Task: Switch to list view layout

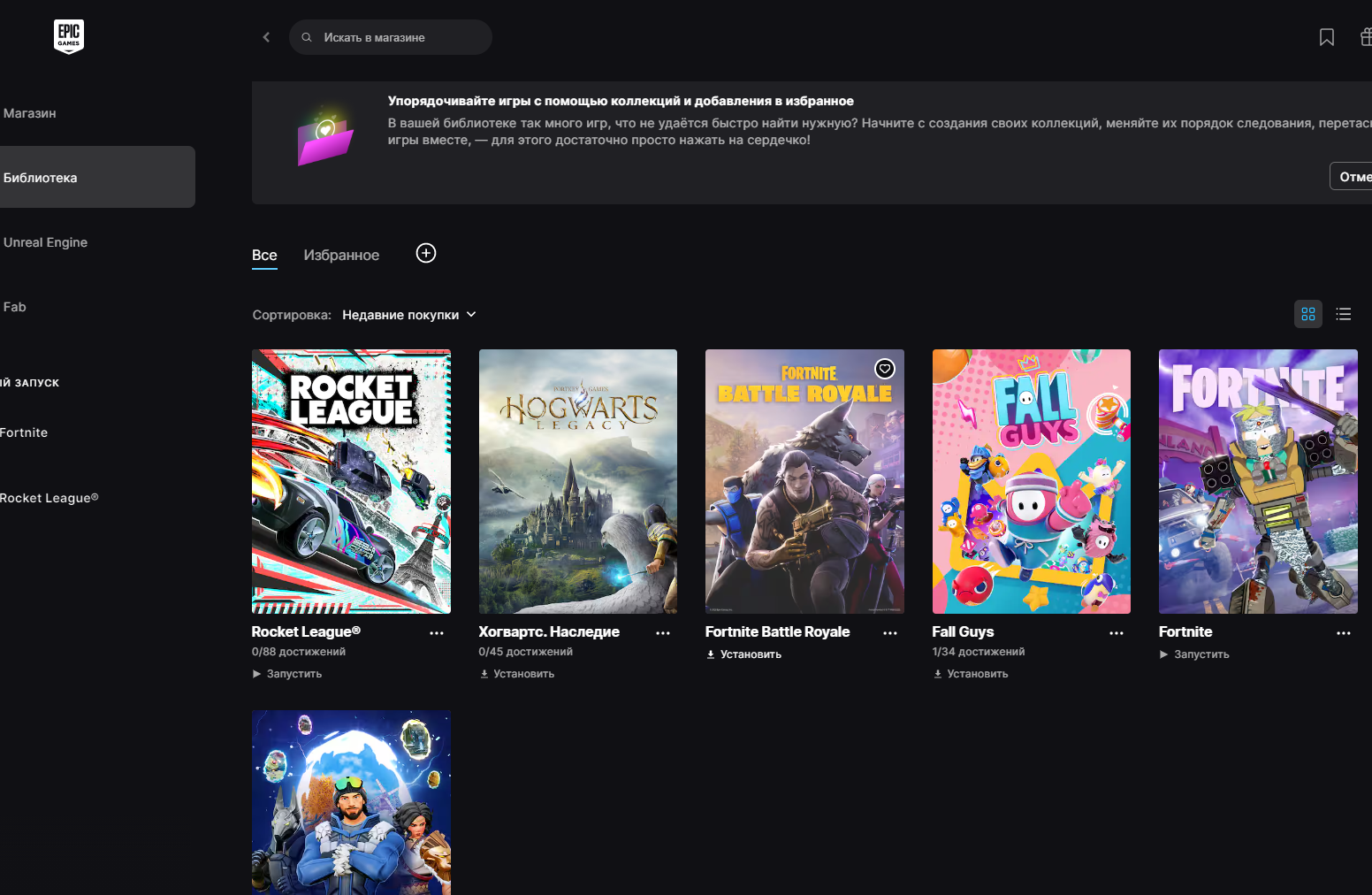Action: pyautogui.click(x=1343, y=314)
